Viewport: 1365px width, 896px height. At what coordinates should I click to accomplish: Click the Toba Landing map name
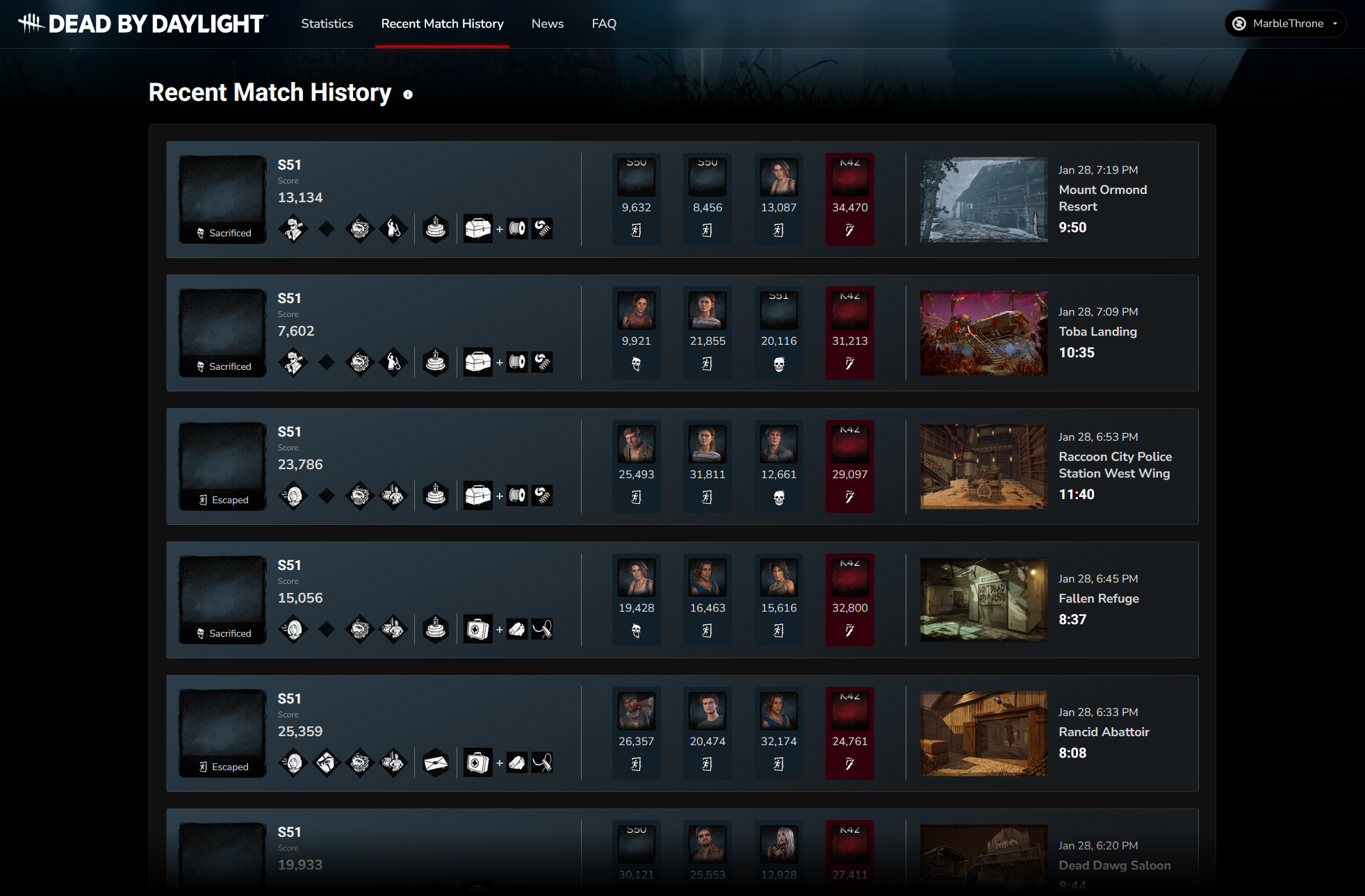pos(1098,332)
